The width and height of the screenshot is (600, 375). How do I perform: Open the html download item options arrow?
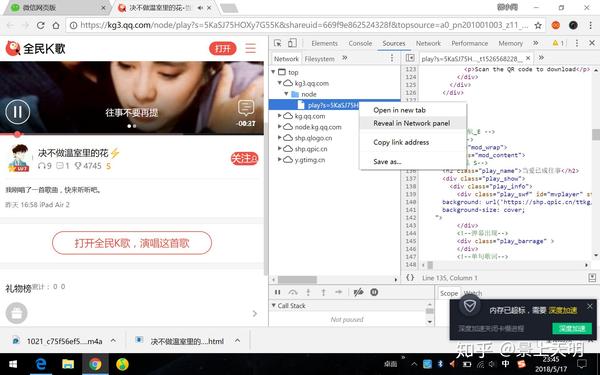click(237, 340)
